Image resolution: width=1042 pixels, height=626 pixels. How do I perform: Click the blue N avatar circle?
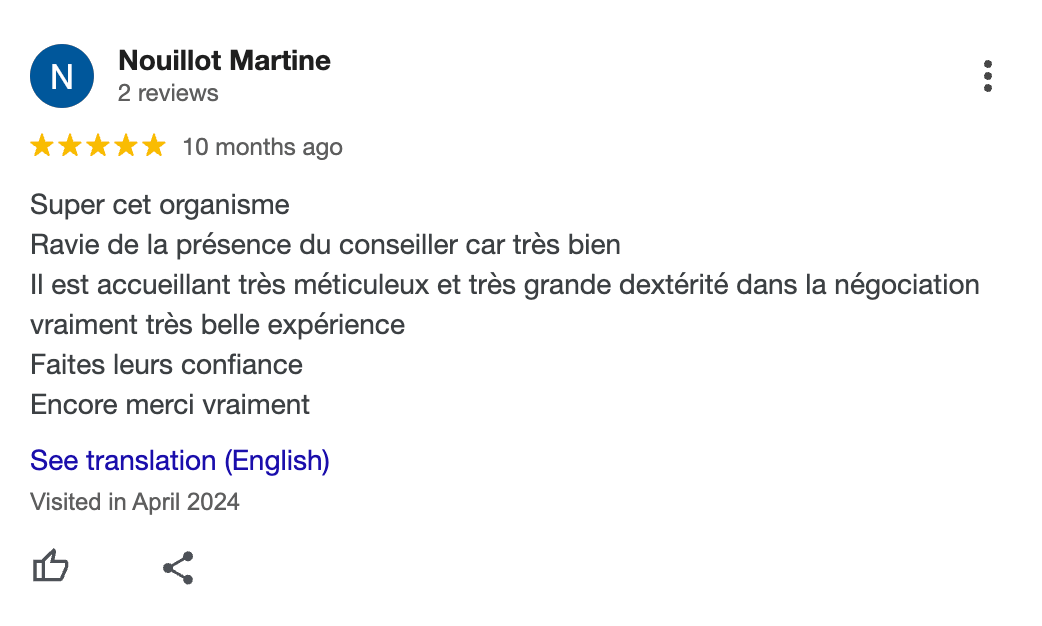pos(62,76)
